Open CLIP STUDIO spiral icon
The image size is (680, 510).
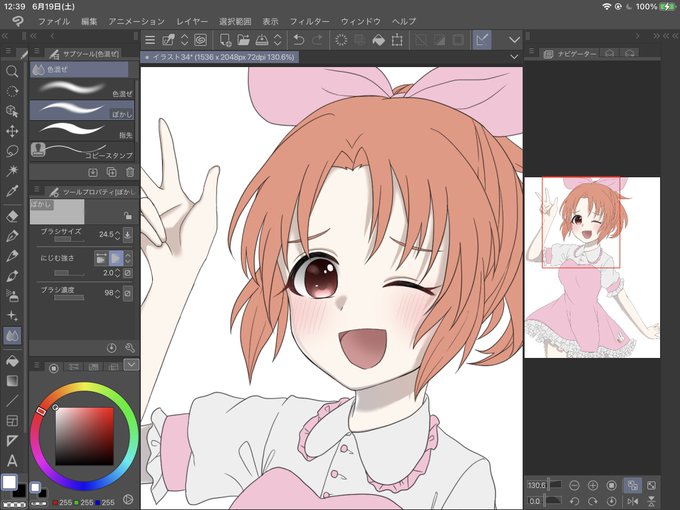[x=200, y=40]
